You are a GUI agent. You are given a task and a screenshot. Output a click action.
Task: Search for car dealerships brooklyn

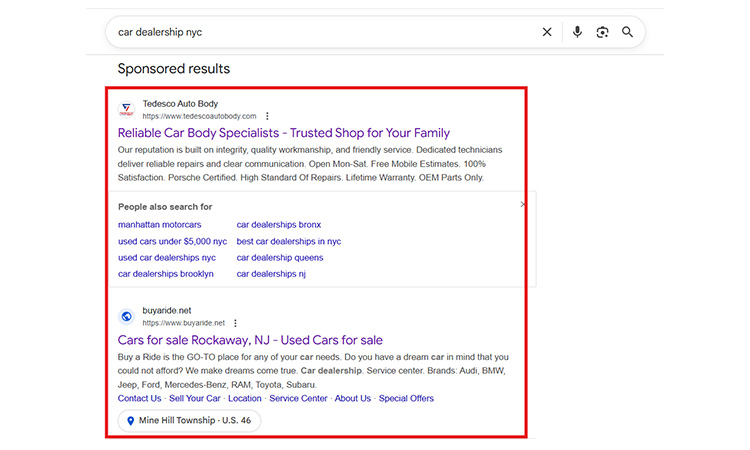166,274
